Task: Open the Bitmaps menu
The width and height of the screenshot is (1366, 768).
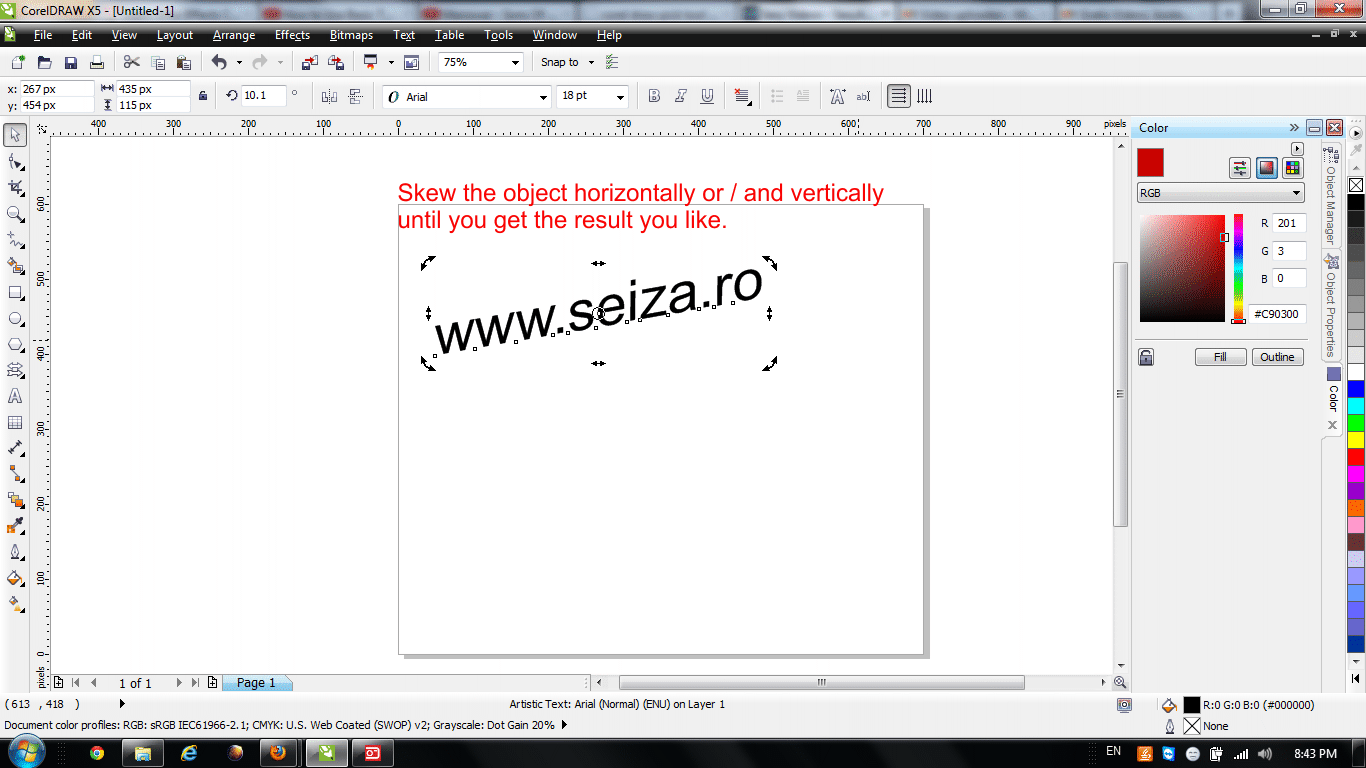Action: (x=351, y=35)
